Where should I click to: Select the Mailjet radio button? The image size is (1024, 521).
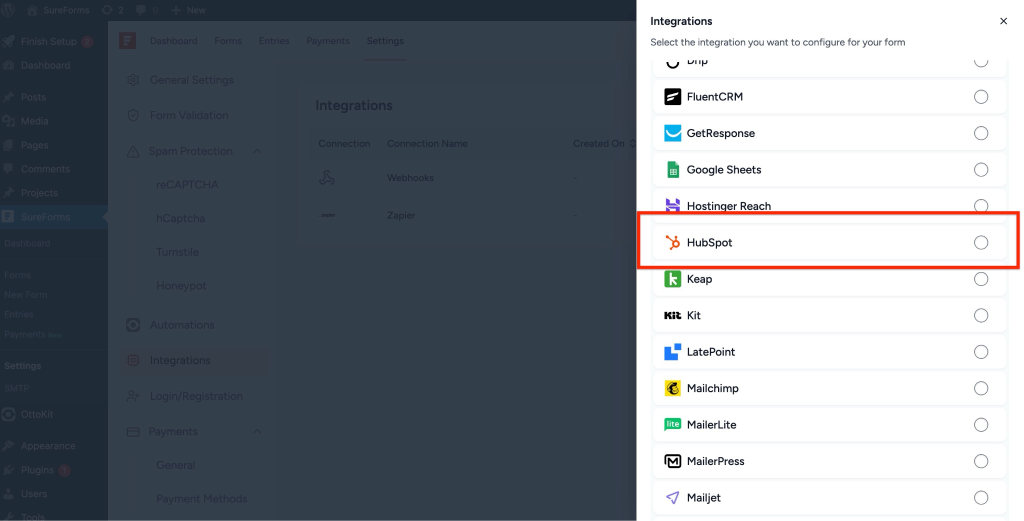click(981, 498)
